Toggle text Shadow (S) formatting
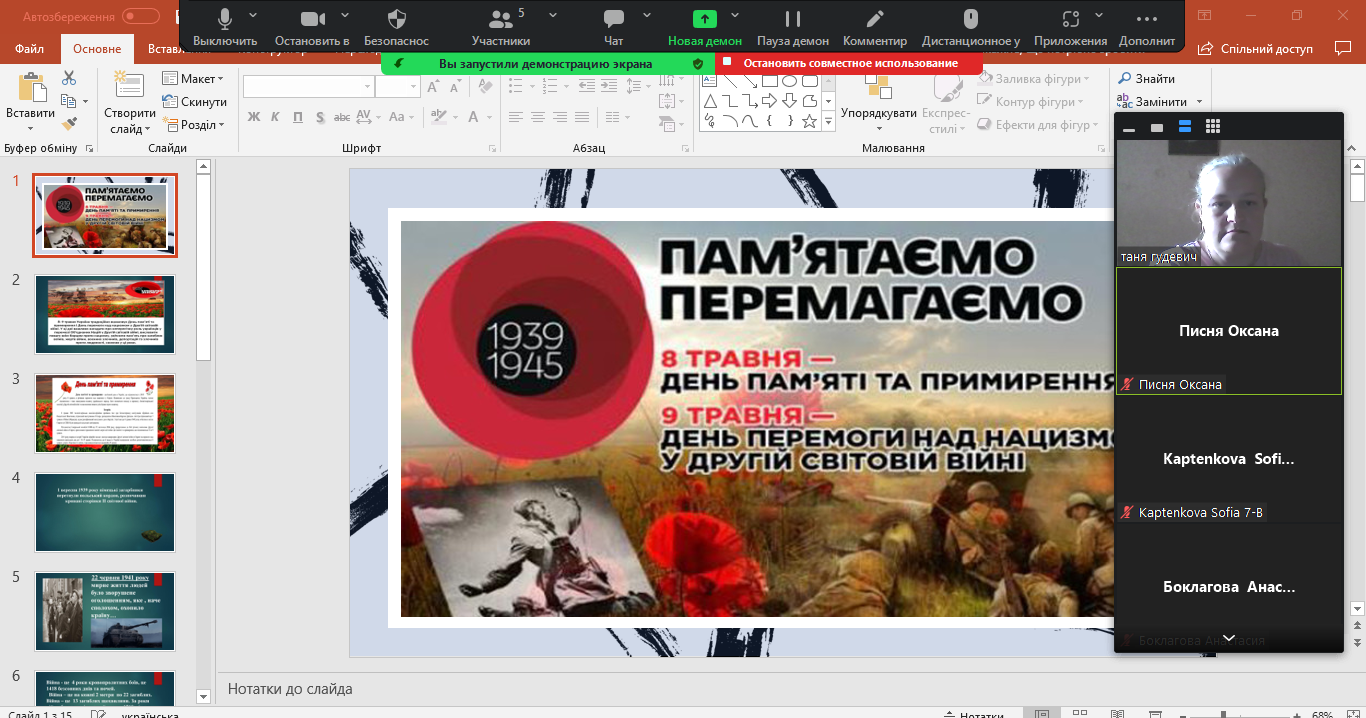Image resolution: width=1366 pixels, height=718 pixels. tap(320, 117)
